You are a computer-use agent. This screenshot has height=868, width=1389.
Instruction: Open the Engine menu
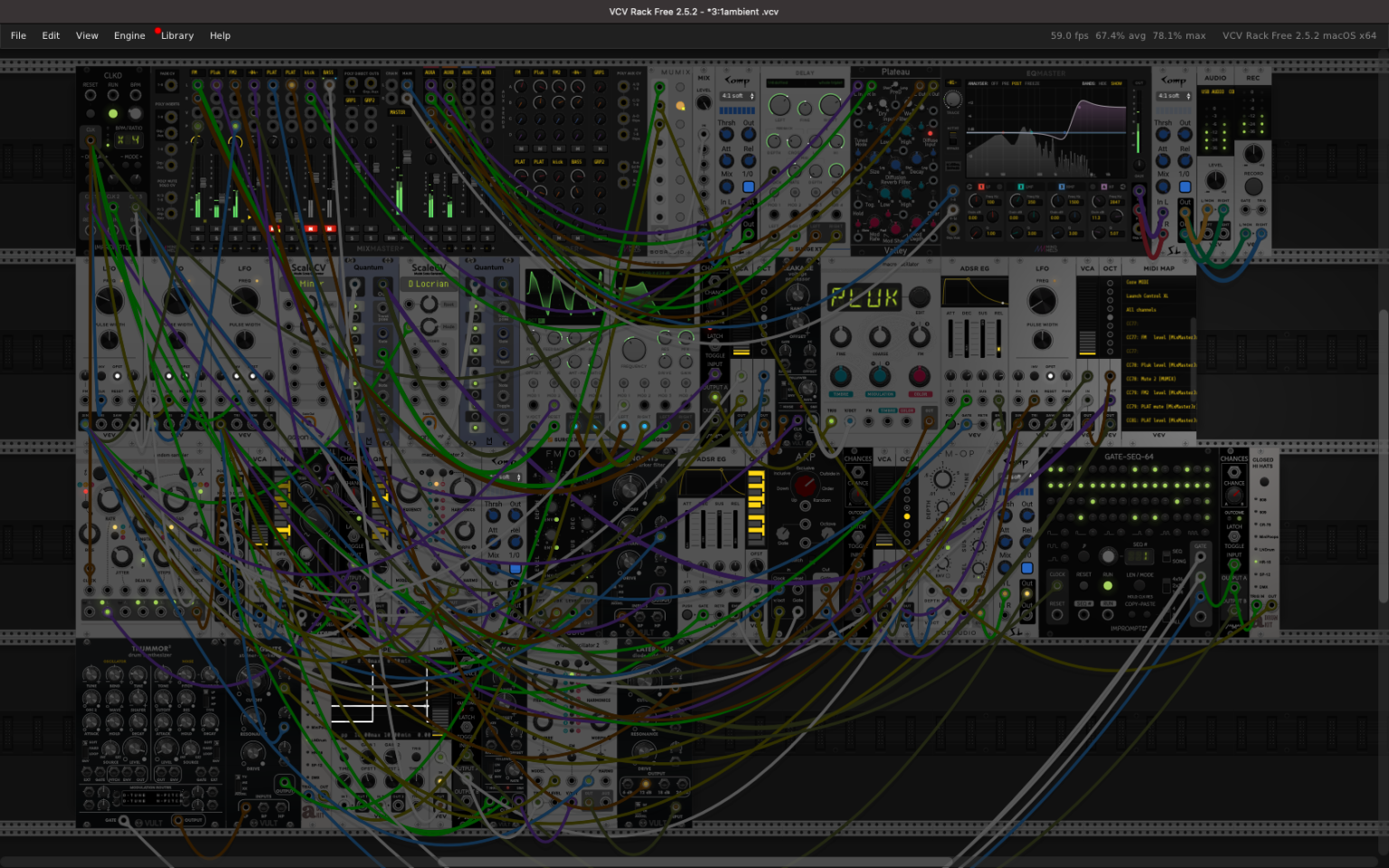(x=129, y=35)
